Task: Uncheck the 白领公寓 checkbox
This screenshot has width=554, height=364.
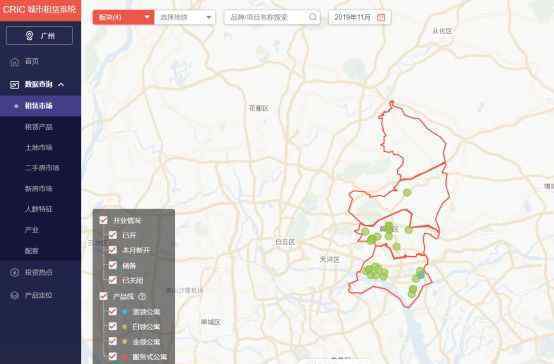Action: pos(113,326)
